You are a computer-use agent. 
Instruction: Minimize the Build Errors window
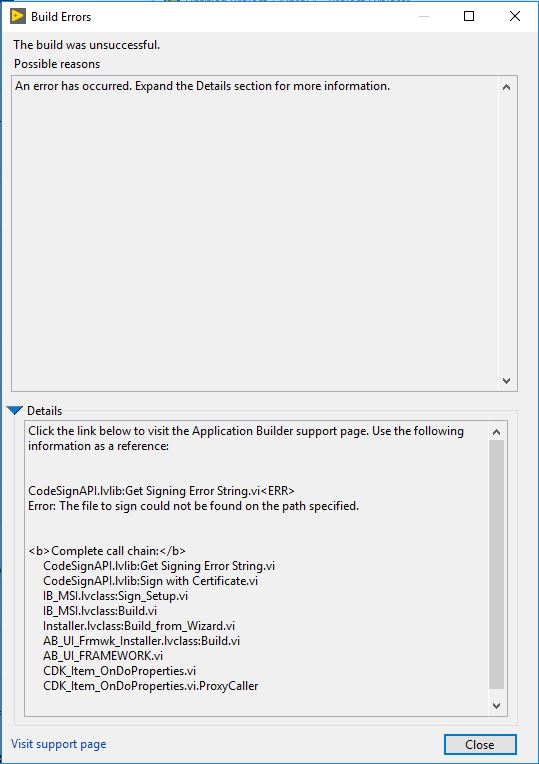pos(424,17)
